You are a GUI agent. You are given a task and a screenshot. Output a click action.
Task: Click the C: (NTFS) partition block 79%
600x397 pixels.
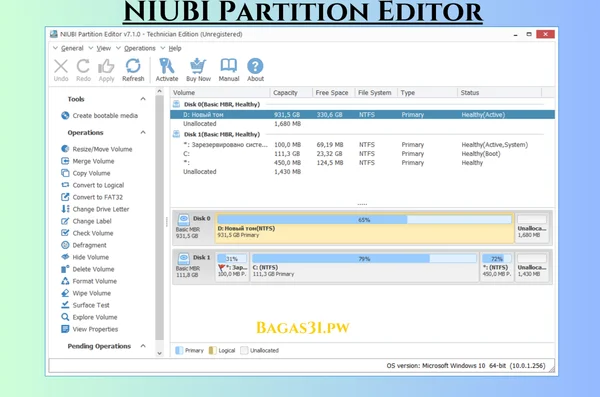tap(364, 267)
